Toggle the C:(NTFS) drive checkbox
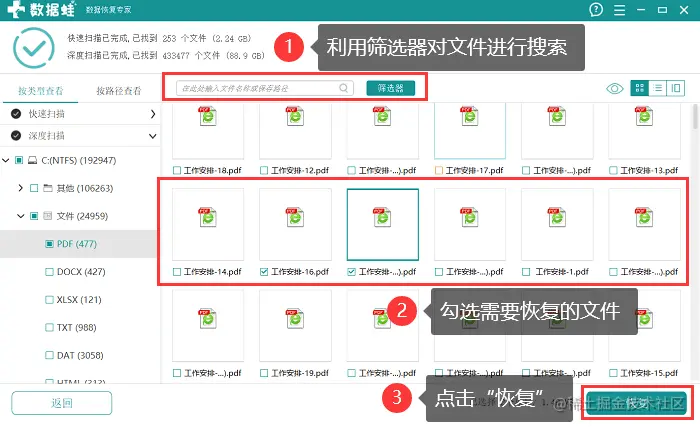This screenshot has width=700, height=427. 19,160
